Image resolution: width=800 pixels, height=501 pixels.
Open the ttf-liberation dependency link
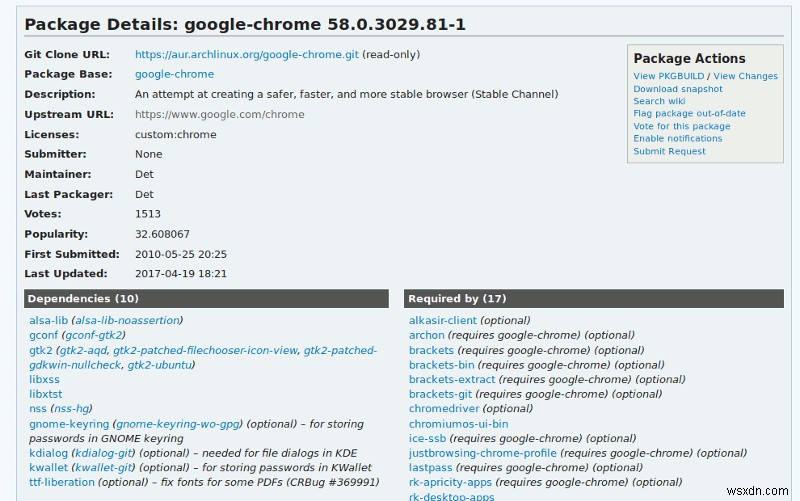tap(62, 482)
